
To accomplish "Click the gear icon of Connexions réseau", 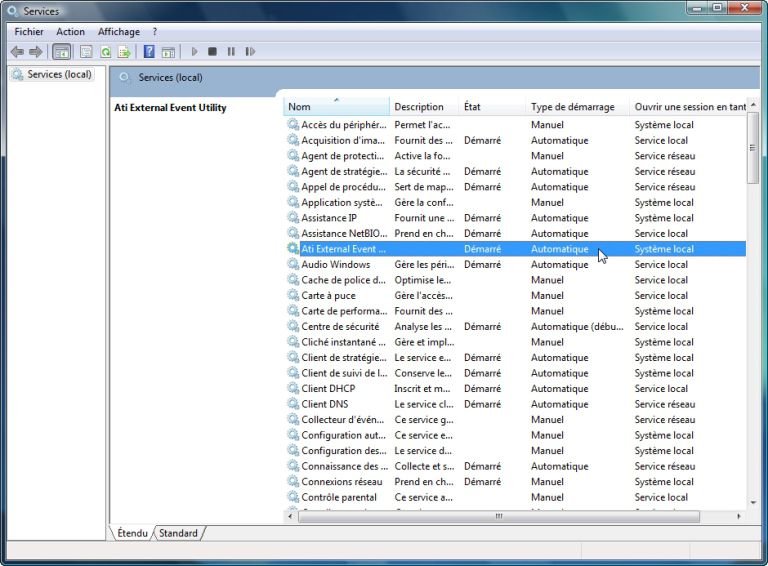I will 293,481.
